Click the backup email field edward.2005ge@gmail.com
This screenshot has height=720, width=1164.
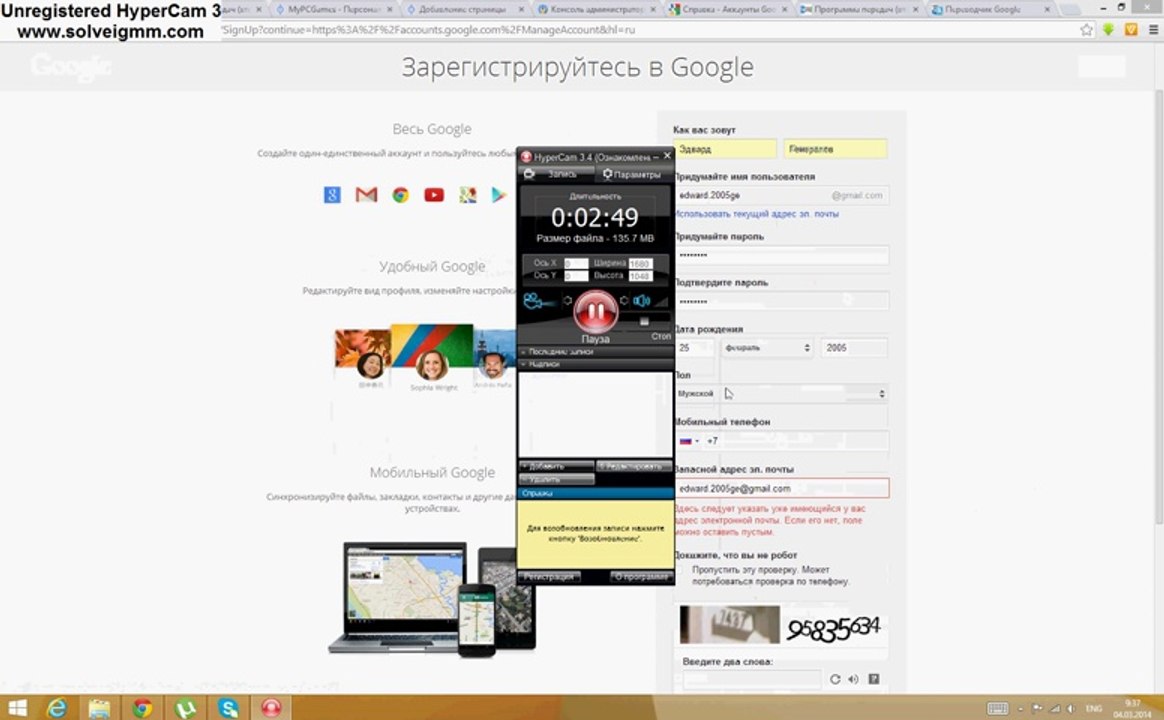tap(781, 488)
